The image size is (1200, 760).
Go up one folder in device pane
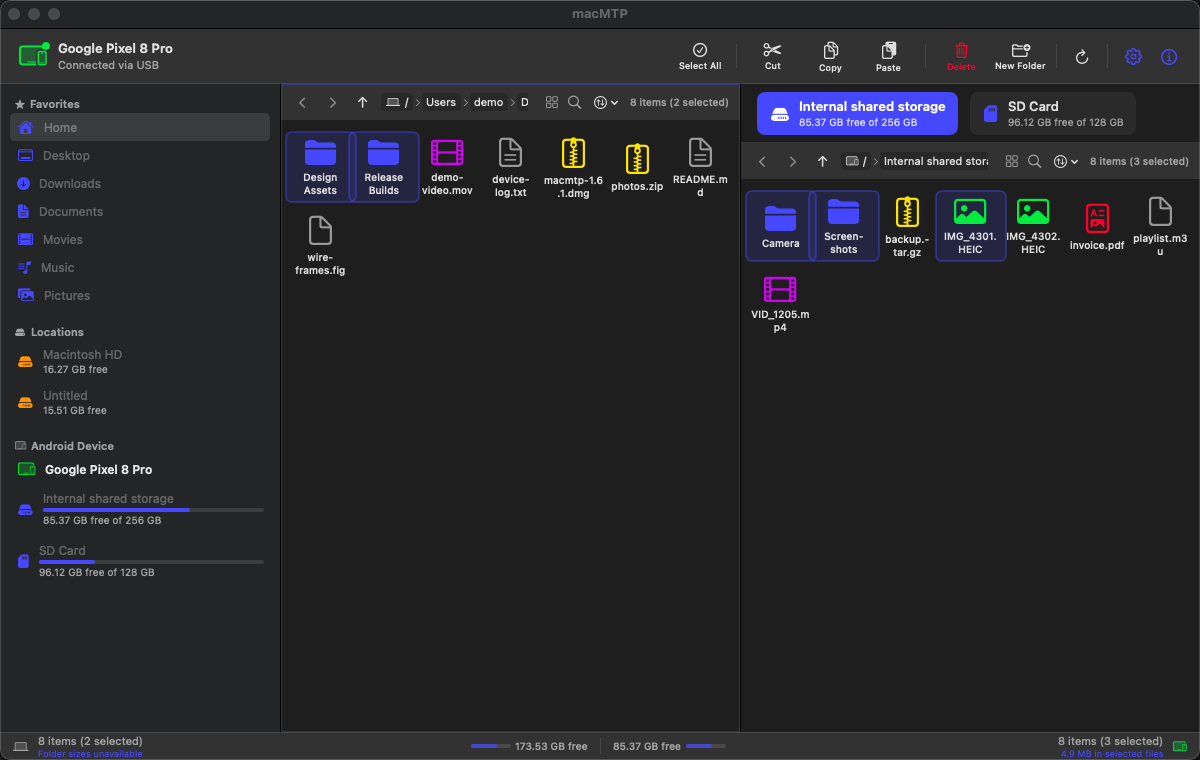coord(822,161)
